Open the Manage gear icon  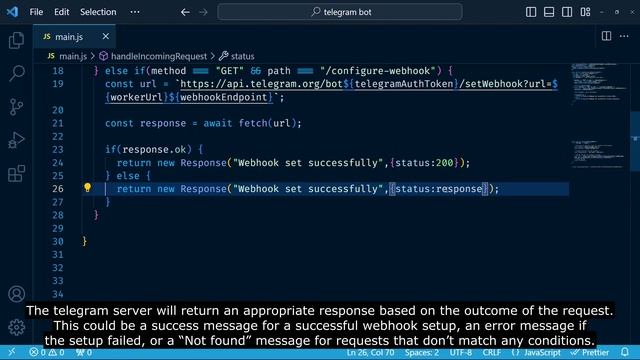click(16, 327)
